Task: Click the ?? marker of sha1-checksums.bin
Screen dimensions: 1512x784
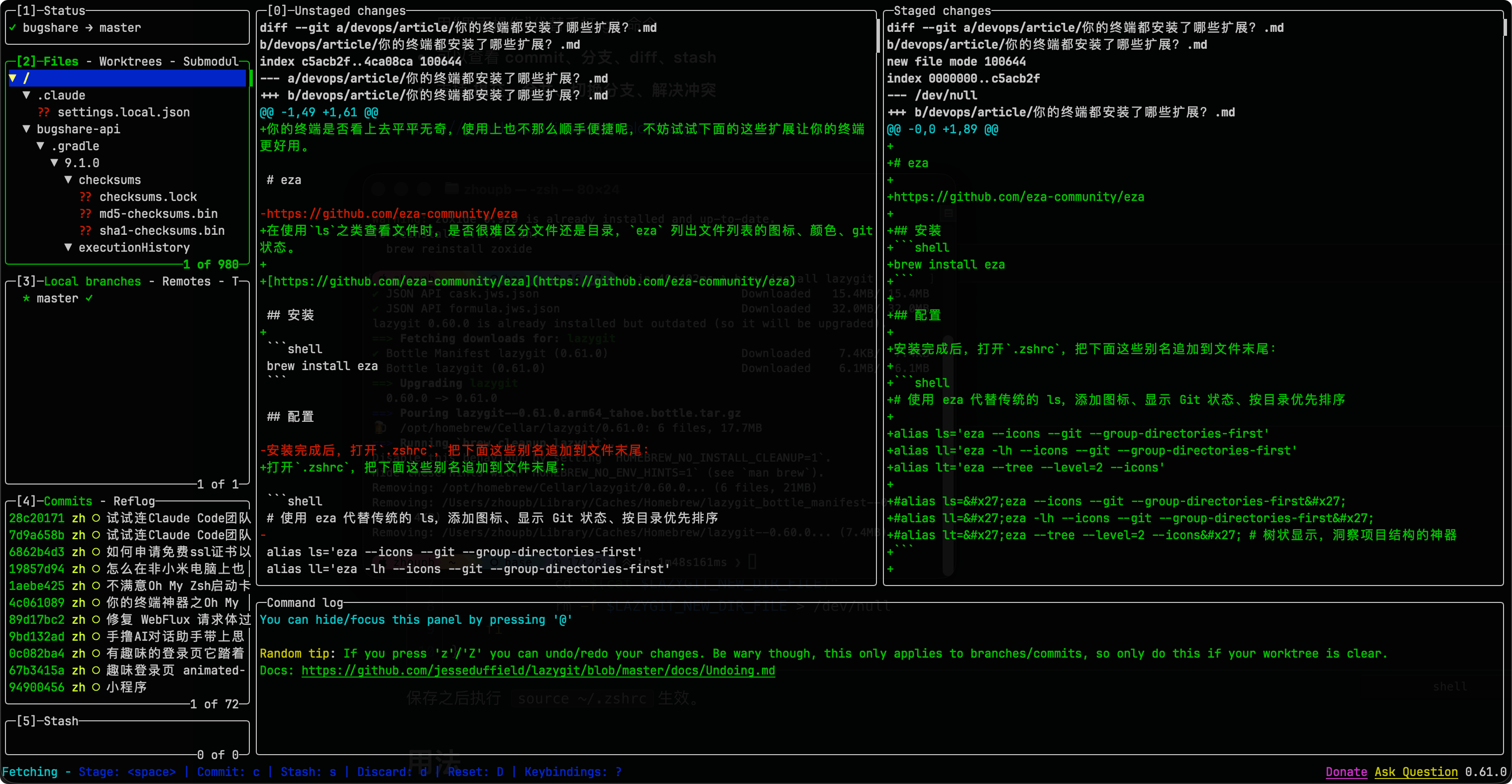Action: (x=86, y=231)
